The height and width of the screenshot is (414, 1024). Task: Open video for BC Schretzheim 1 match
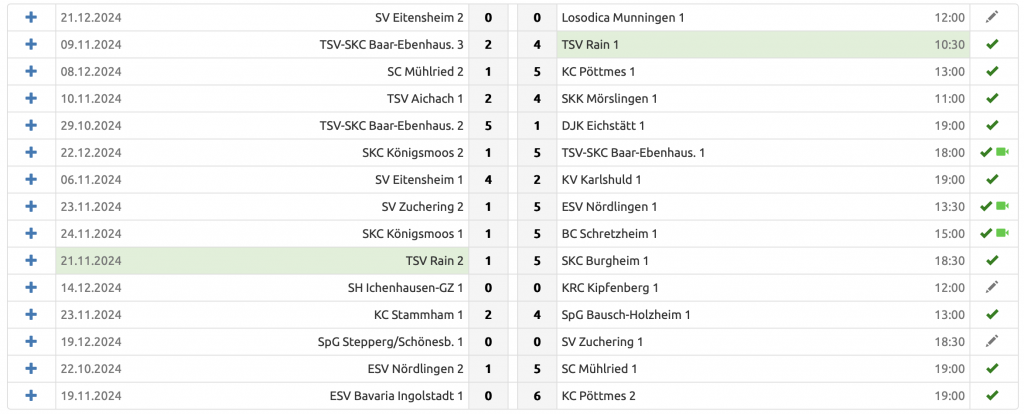coord(1001,234)
